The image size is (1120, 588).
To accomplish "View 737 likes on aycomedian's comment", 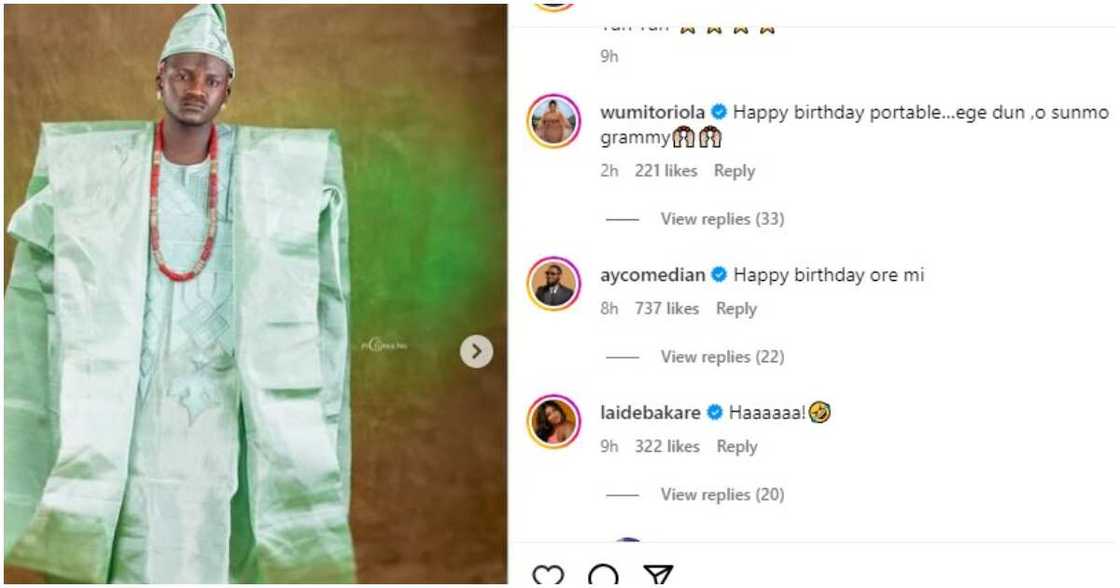I will [x=667, y=309].
